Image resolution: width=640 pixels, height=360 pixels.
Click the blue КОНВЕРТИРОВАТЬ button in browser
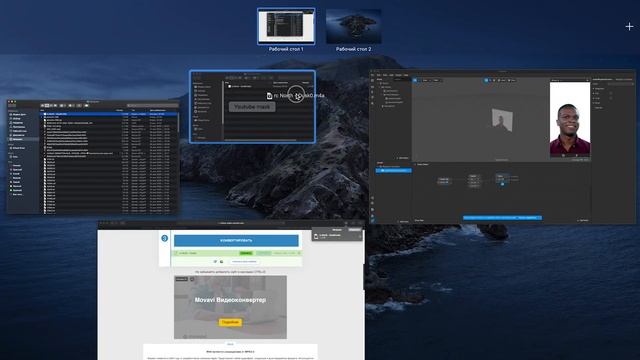236,240
